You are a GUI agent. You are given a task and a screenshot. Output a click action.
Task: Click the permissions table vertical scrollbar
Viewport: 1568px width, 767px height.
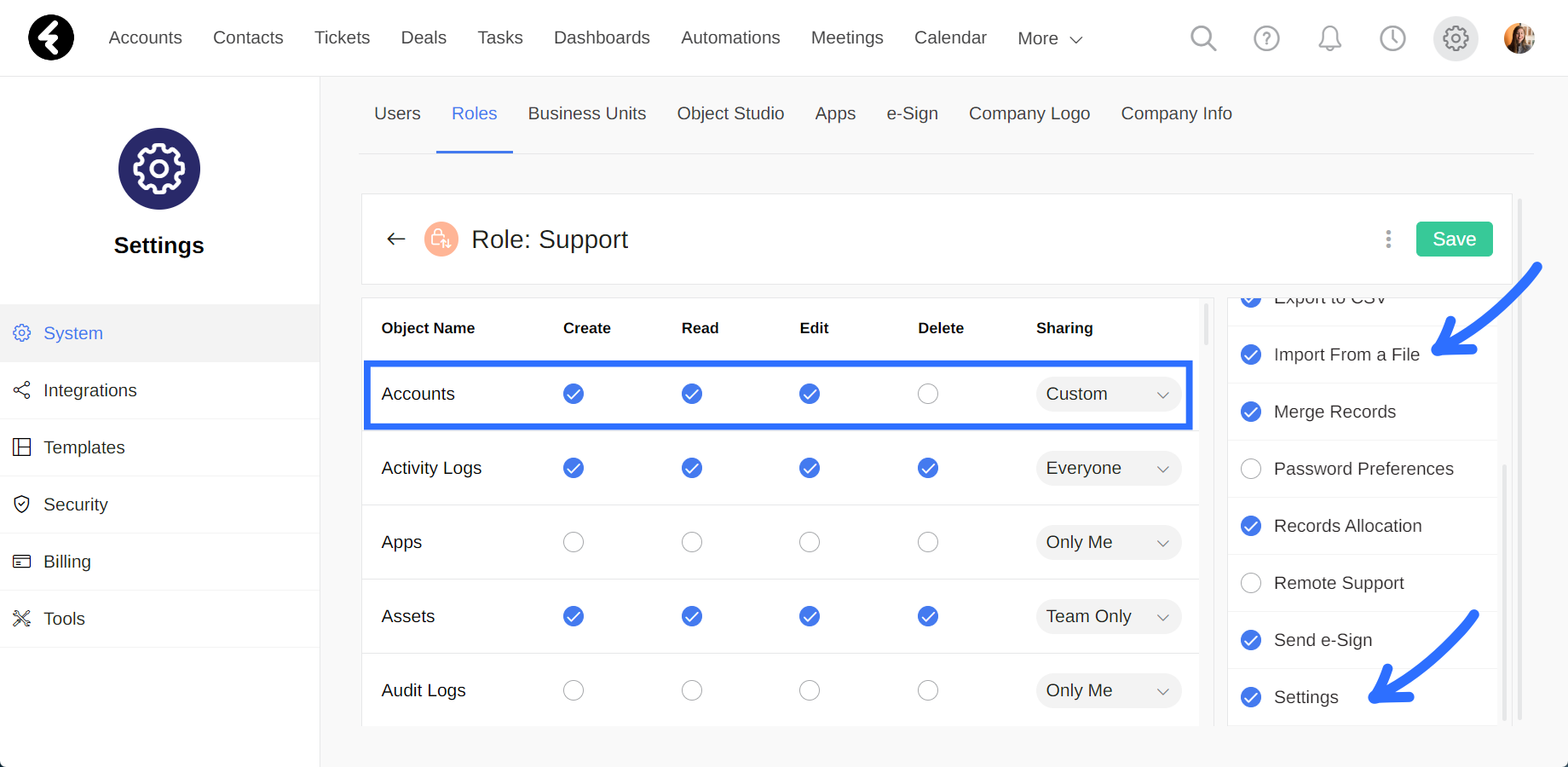coord(1206,324)
